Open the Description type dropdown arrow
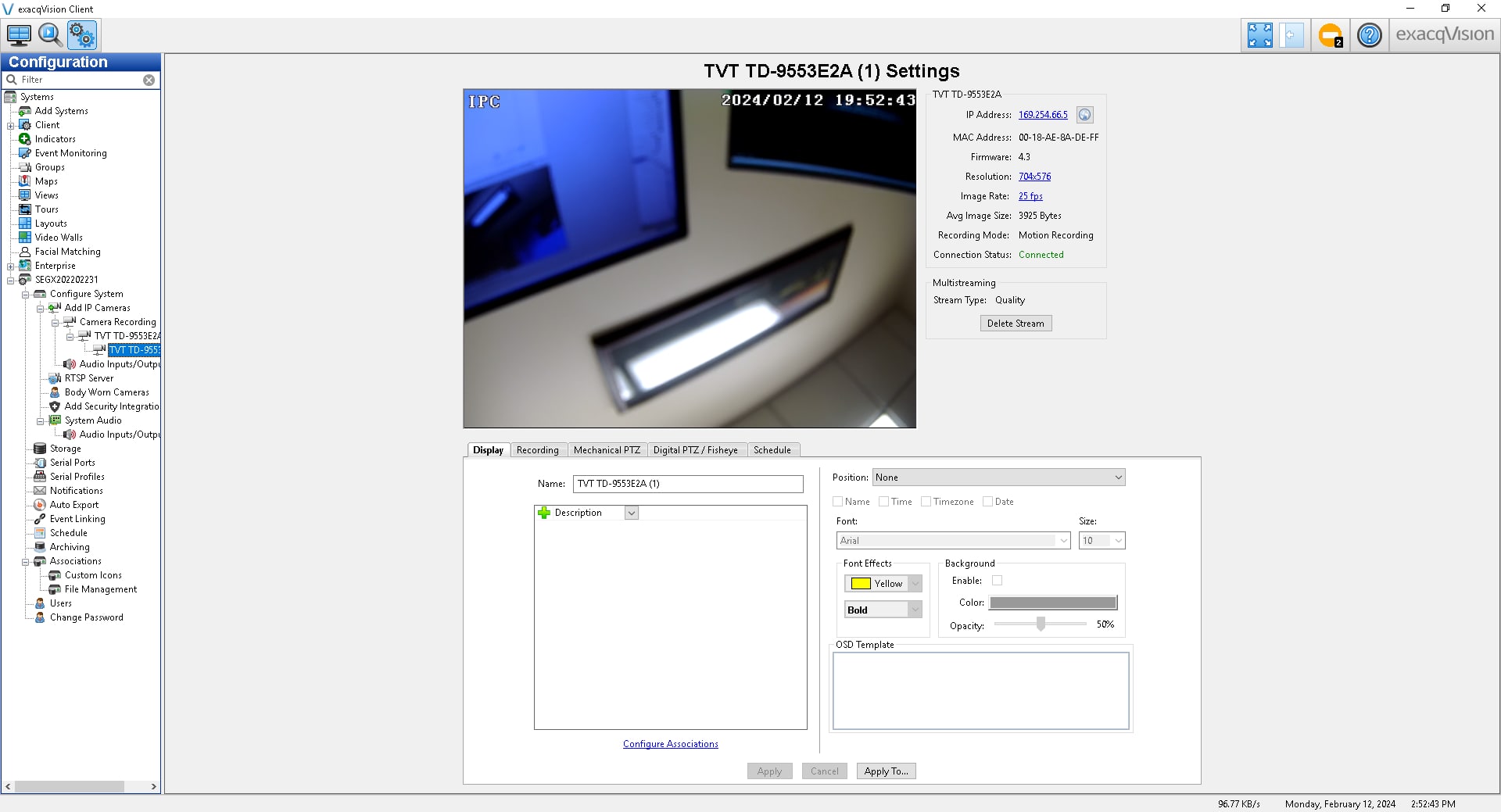Viewport: 1501px width, 812px height. point(632,513)
